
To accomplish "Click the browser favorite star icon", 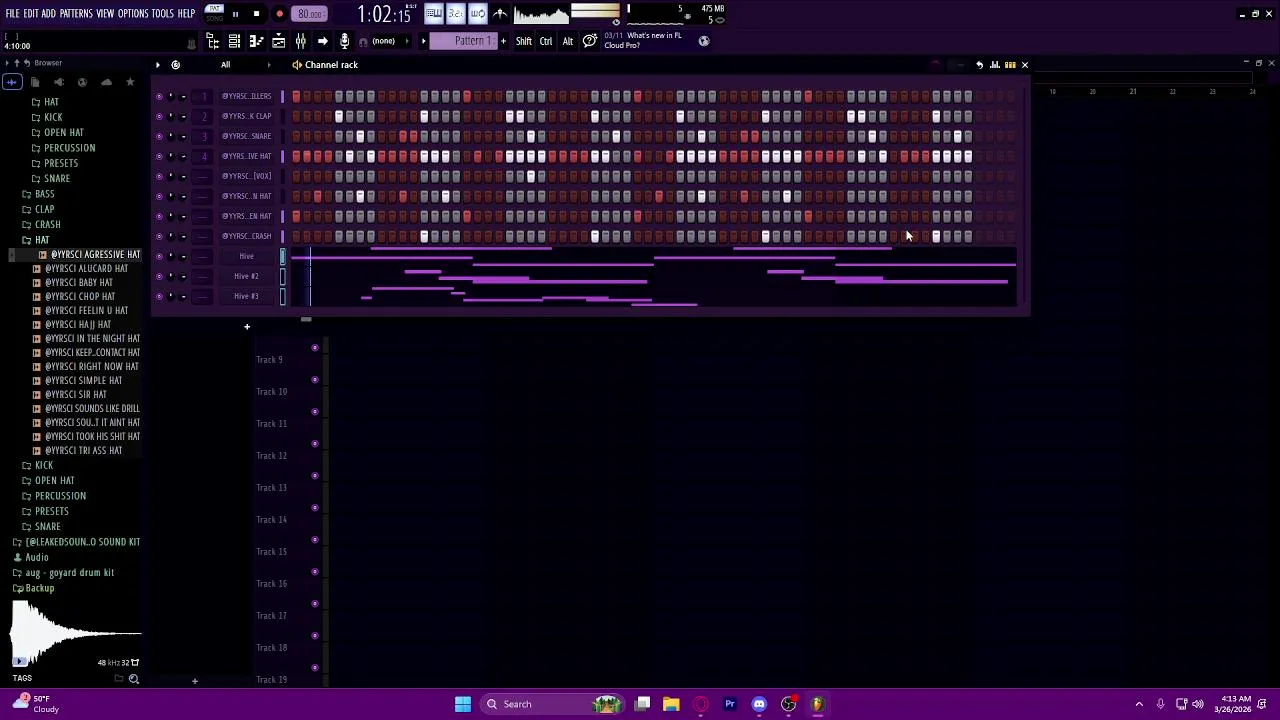I will pos(130,82).
